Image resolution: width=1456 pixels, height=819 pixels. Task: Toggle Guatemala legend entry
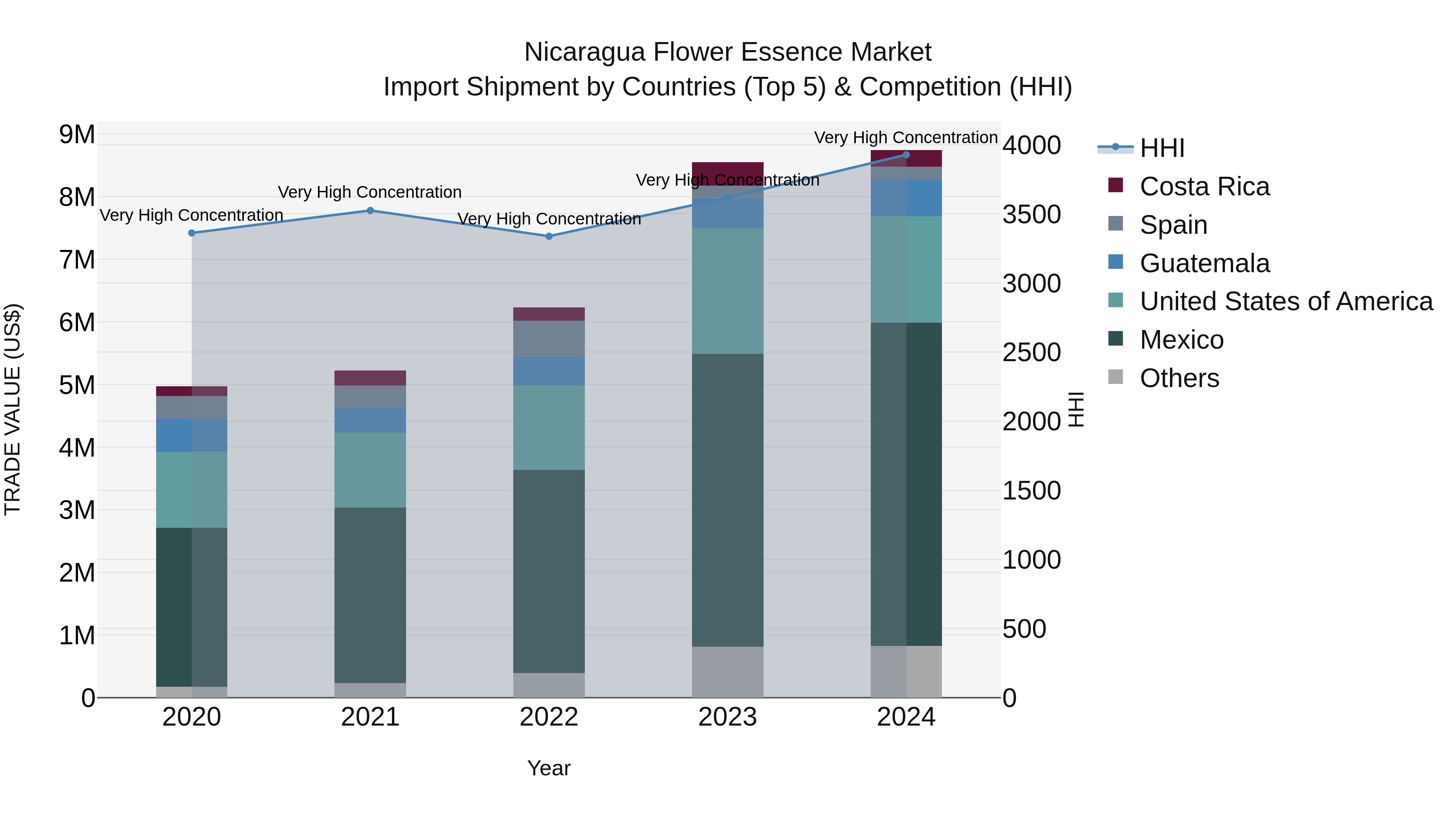[1189, 263]
